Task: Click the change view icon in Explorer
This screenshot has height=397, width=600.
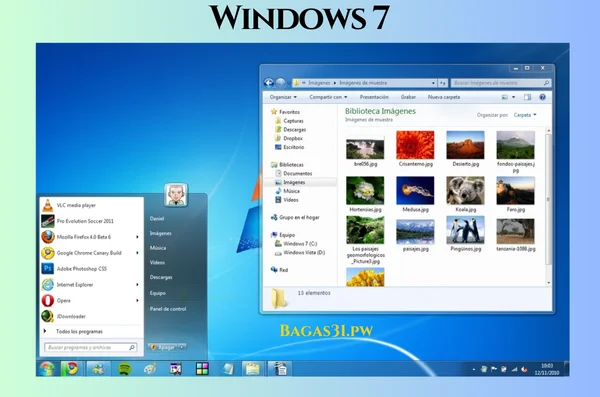Action: pos(505,97)
